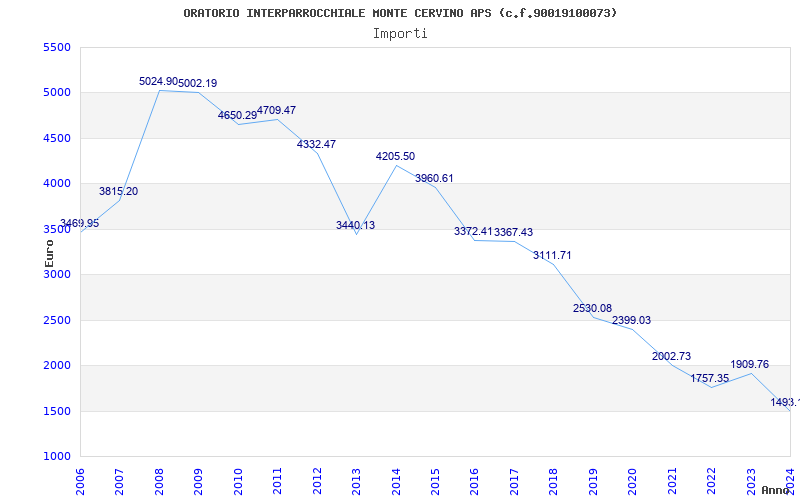Click the 2012 x-axis year label

click(x=317, y=482)
